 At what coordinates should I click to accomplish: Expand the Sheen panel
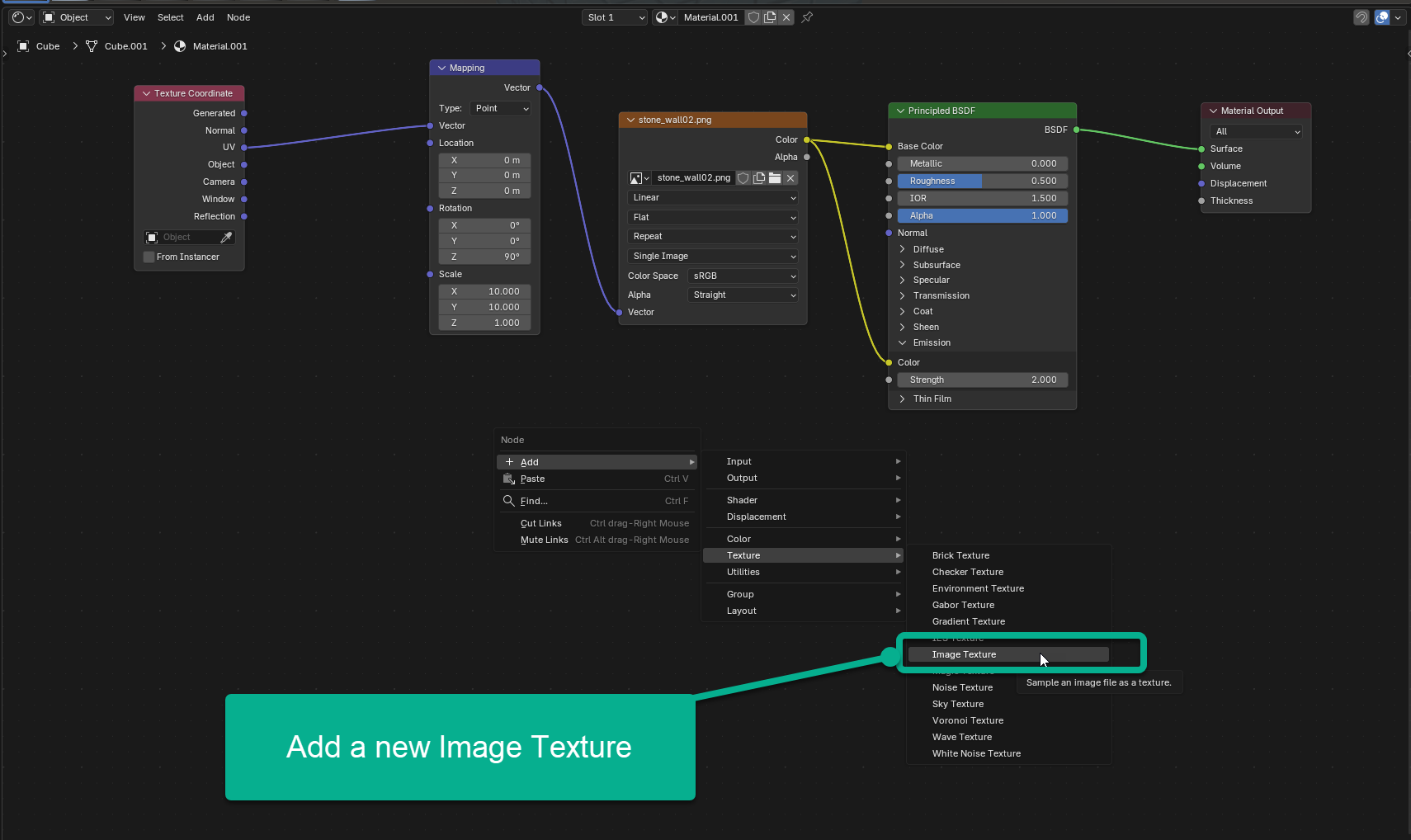pos(902,327)
